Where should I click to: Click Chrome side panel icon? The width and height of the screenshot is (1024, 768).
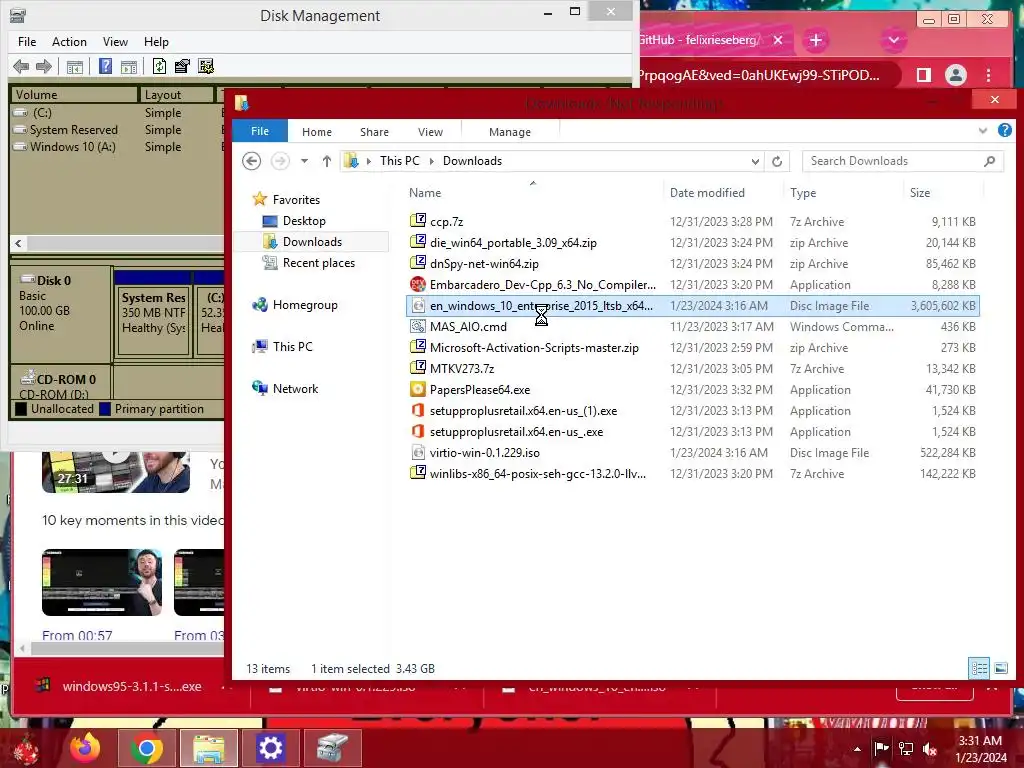coord(923,75)
